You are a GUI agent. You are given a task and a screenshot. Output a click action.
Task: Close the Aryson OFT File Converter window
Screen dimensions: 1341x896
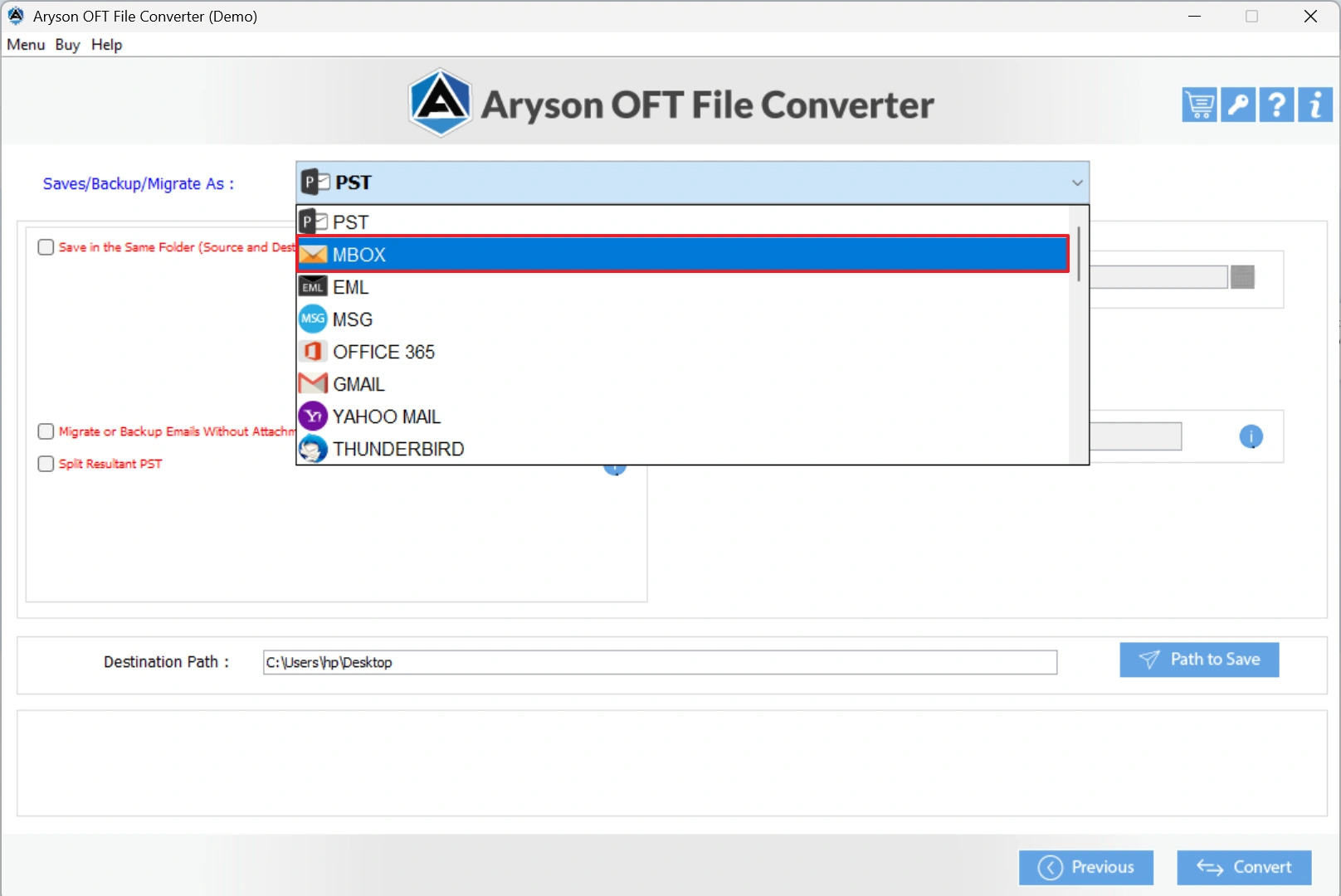click(x=1310, y=17)
